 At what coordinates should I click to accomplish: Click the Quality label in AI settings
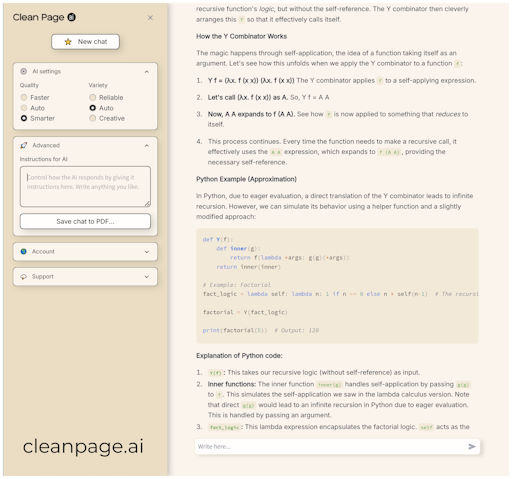pyautogui.click(x=29, y=85)
